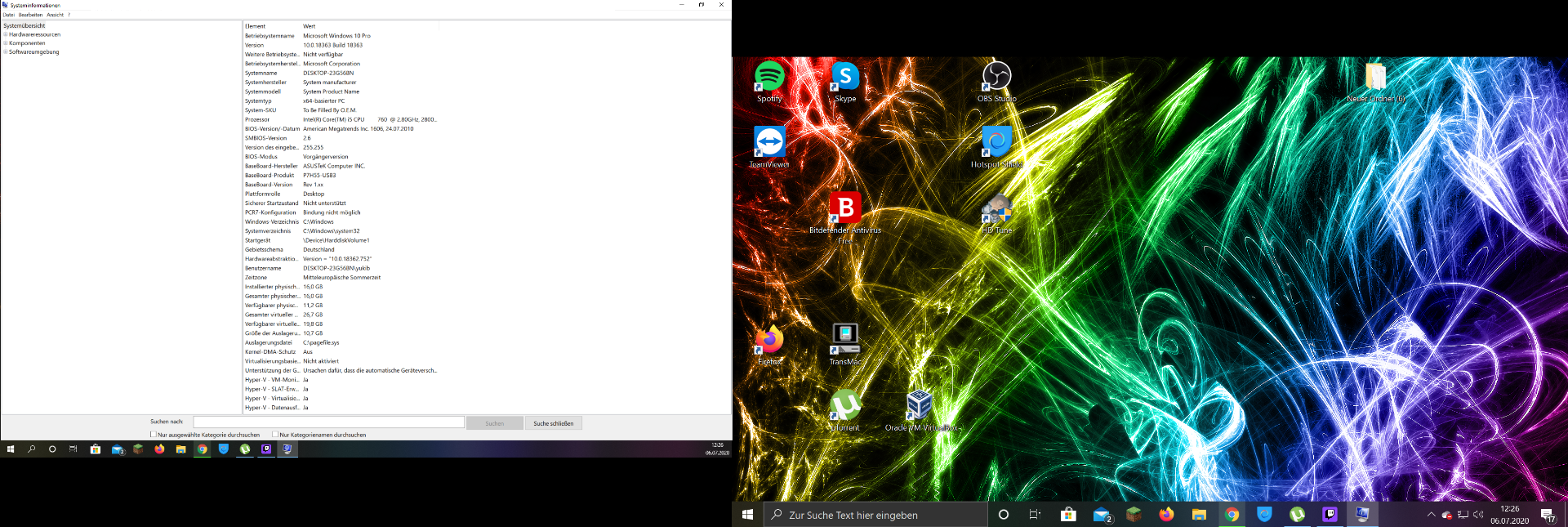
Task: Open File Explorer on the search-box taskbar
Action: [1199, 515]
